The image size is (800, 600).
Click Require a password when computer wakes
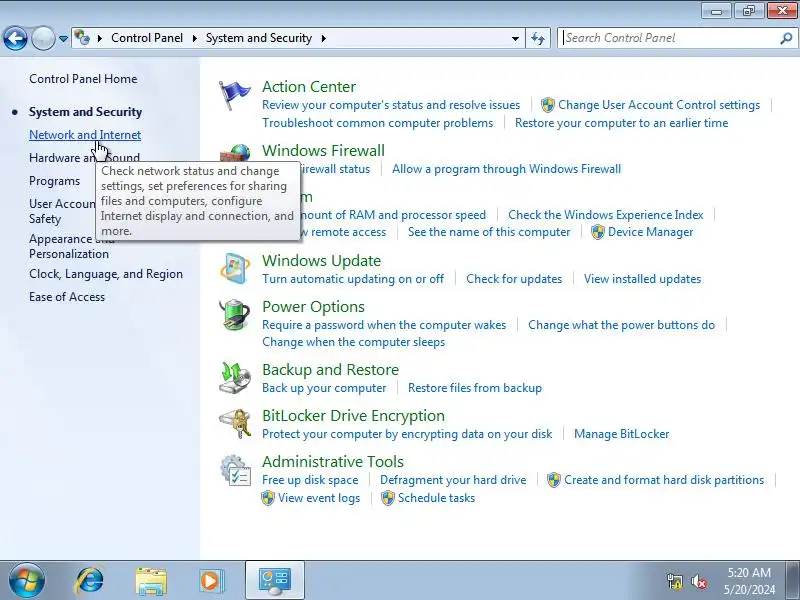point(384,325)
